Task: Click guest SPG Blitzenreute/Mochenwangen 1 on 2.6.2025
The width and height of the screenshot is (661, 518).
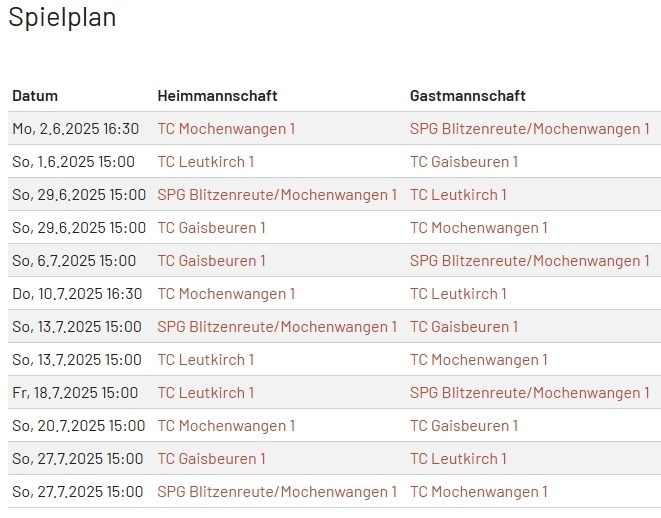Action: 529,128
